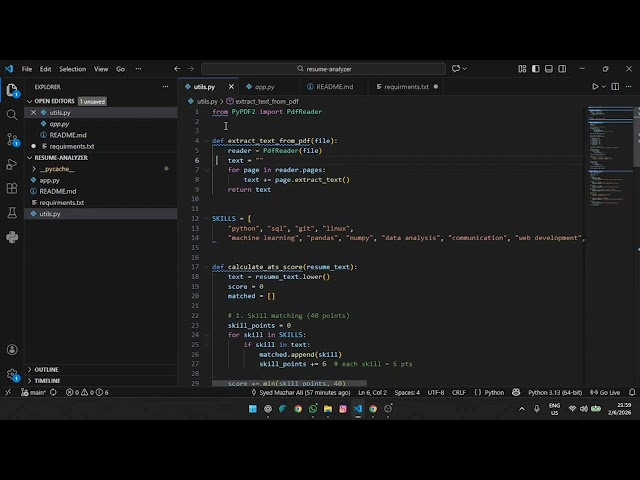Show hidden menus via title bar ellipsis
Image resolution: width=640 pixels, height=480 pixels.
[x=138, y=69]
